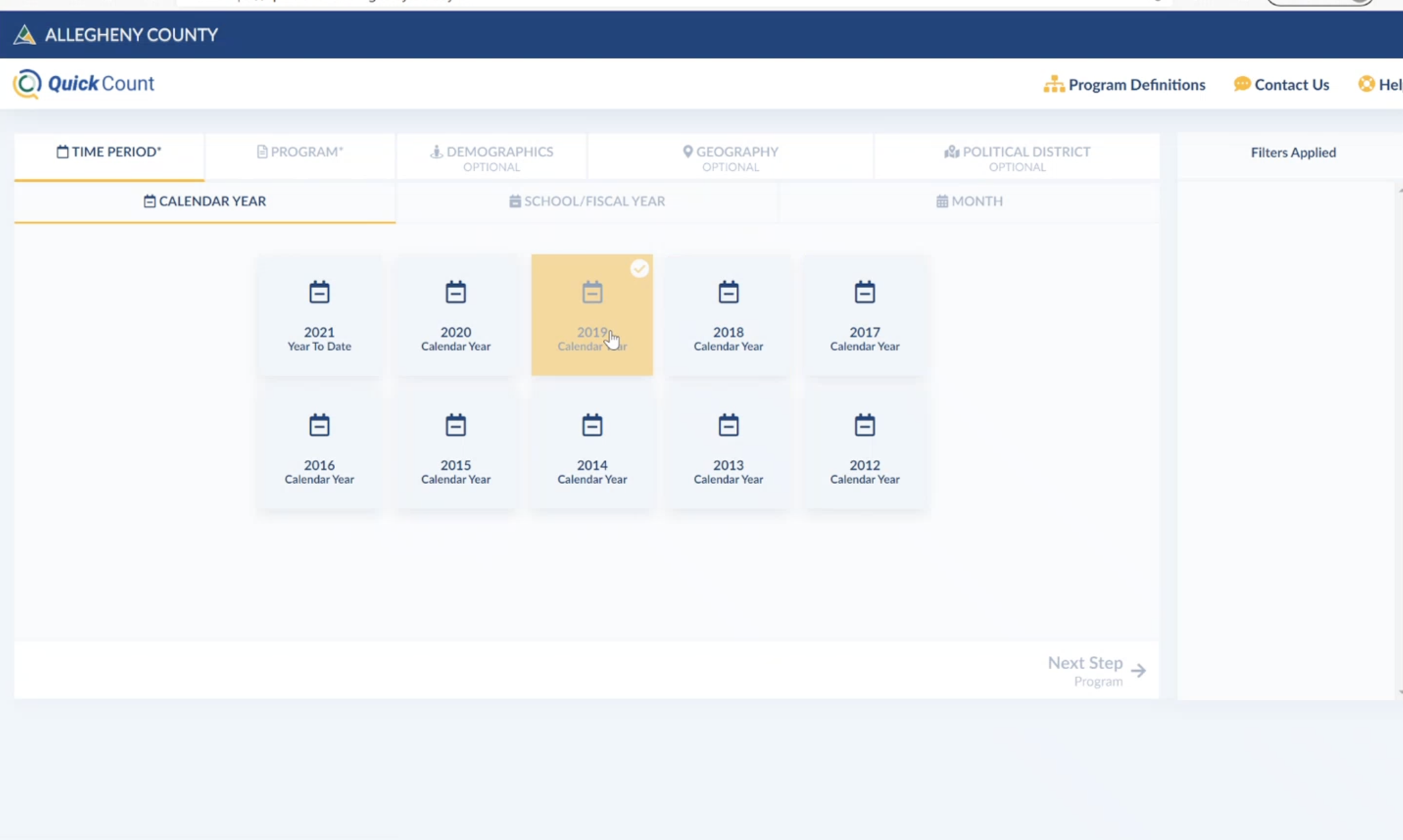The height and width of the screenshot is (840, 1403).
Task: Click the Contact Us chat bubble icon
Action: [x=1242, y=84]
